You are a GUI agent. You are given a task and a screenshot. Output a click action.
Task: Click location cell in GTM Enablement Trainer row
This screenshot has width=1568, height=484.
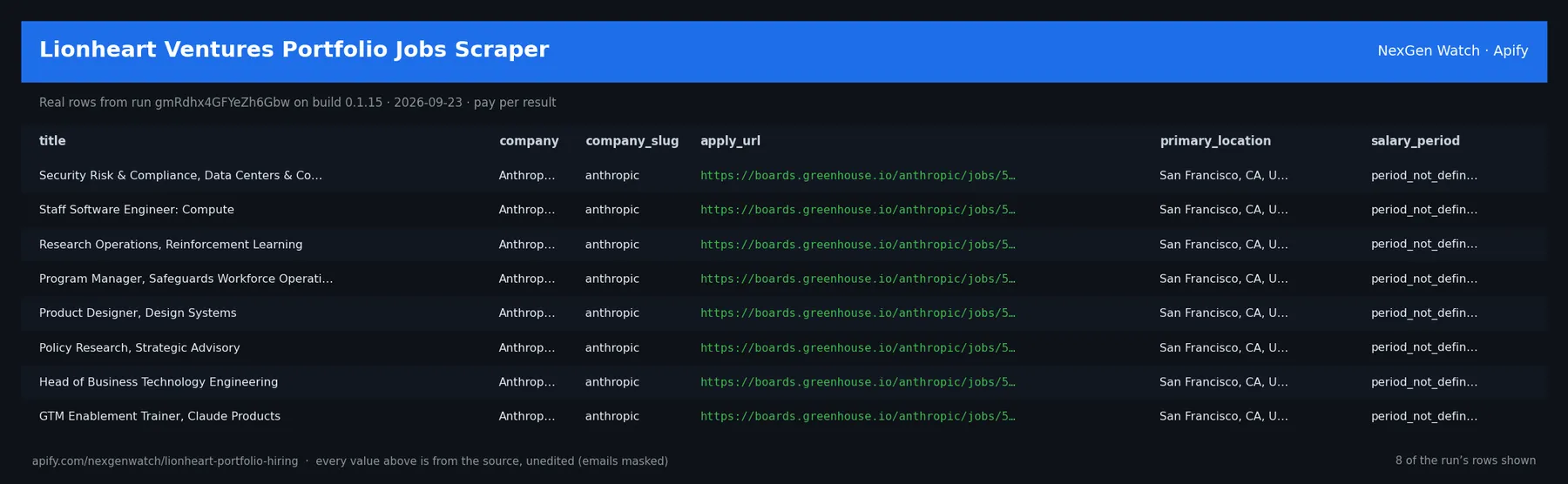pyautogui.click(x=1223, y=416)
